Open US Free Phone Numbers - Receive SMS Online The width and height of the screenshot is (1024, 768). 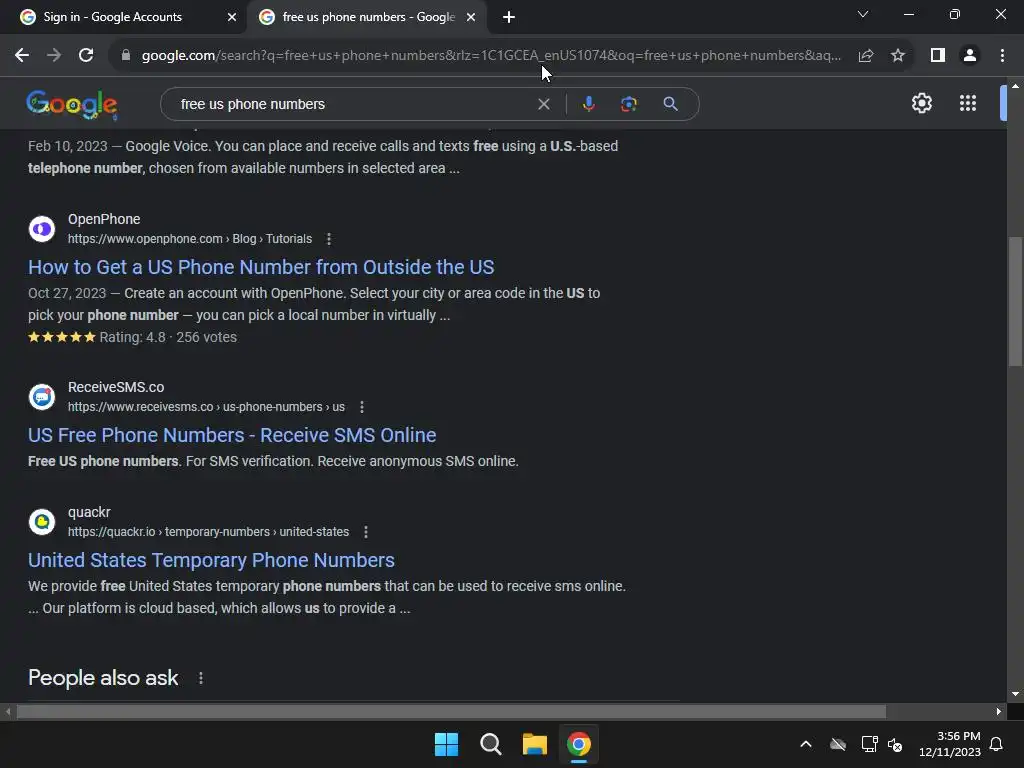[232, 435]
